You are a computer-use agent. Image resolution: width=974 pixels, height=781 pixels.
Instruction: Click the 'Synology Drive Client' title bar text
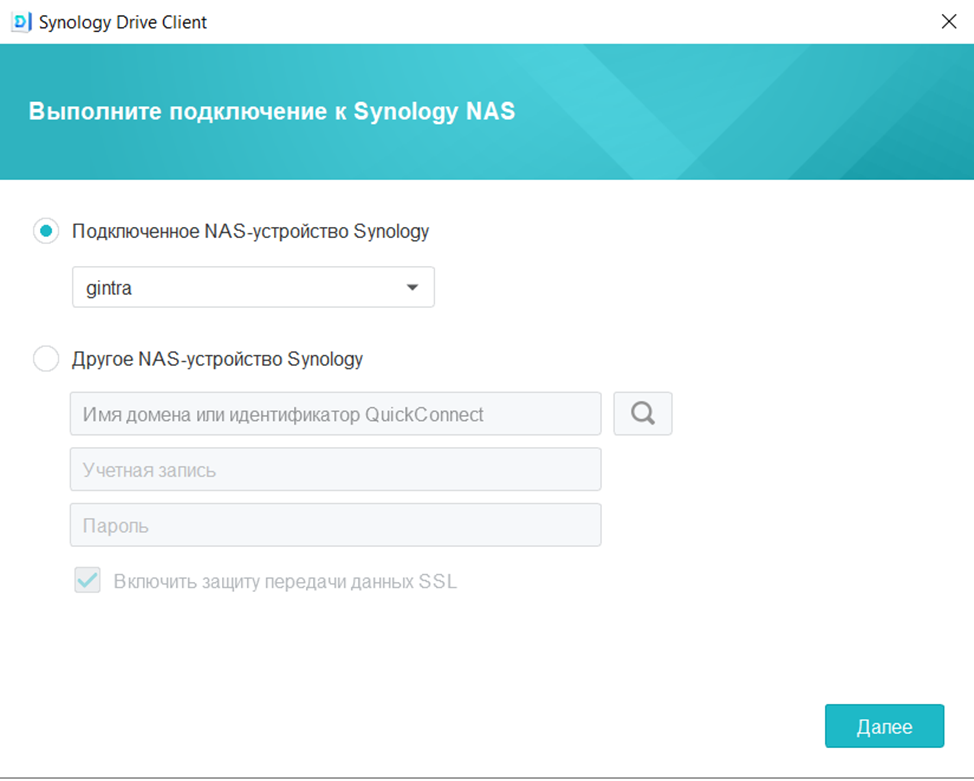[x=122, y=22]
